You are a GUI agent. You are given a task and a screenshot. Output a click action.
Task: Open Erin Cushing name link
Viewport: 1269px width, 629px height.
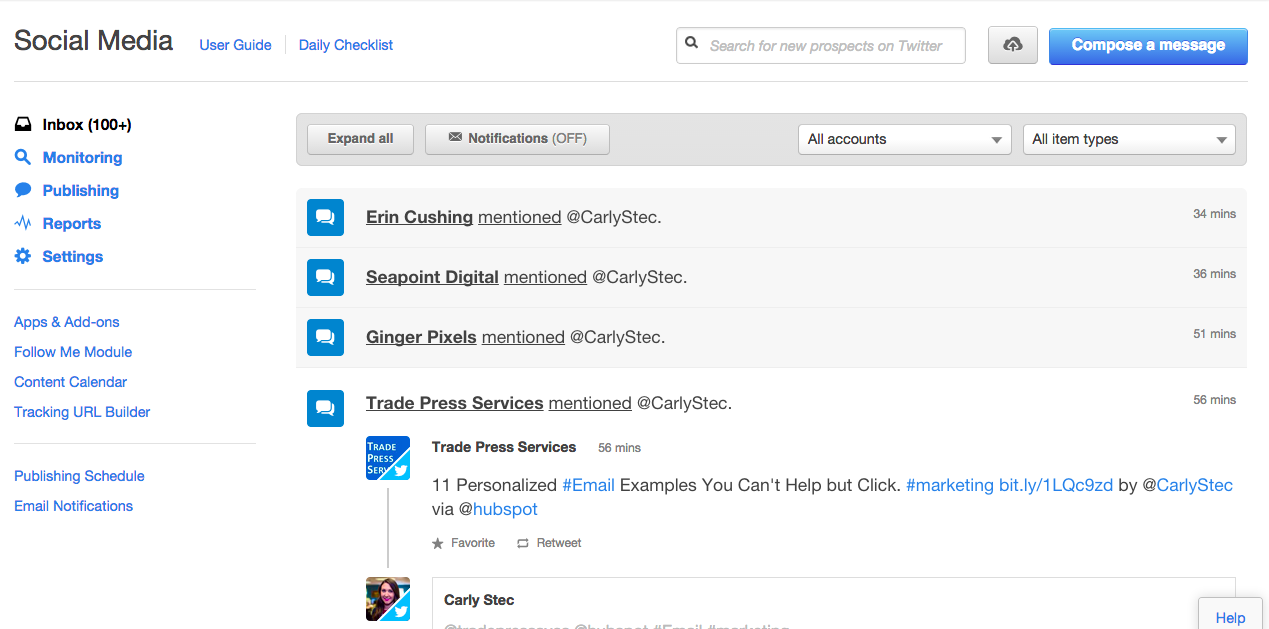(x=419, y=217)
